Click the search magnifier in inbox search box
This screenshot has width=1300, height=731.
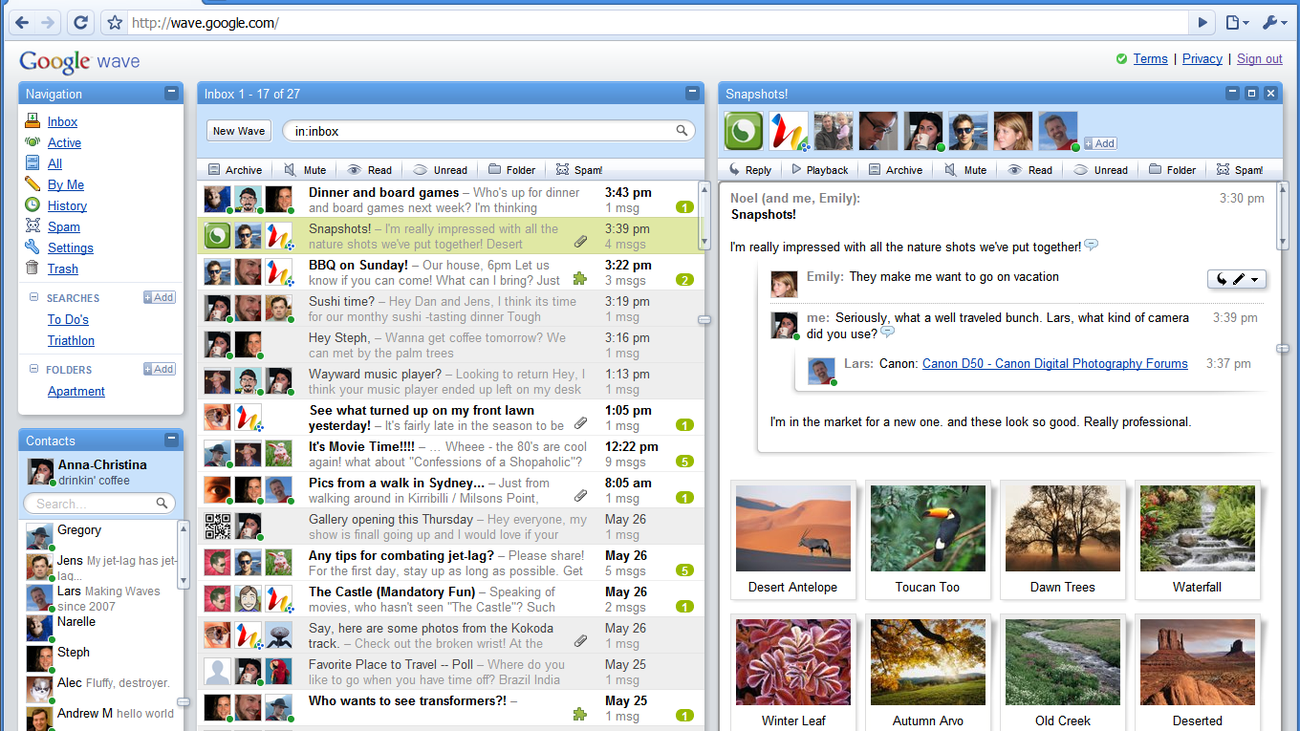[x=682, y=131]
